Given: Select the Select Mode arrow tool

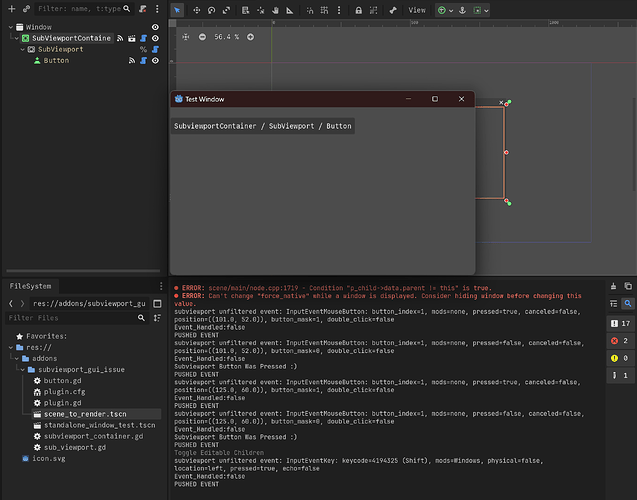Looking at the screenshot, I should pos(177,10).
